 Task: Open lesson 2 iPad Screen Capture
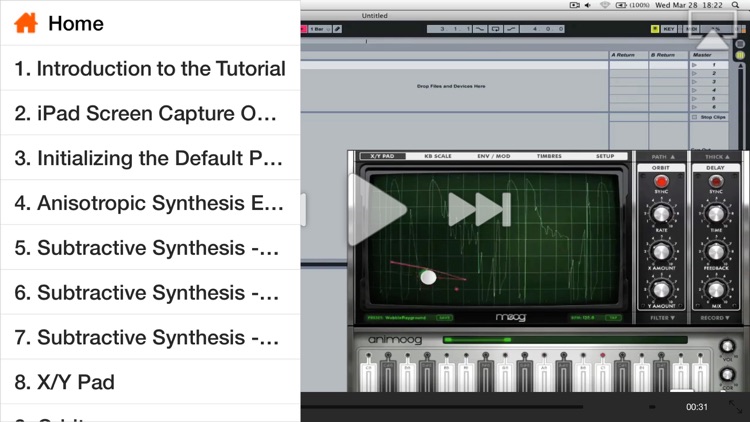tap(150, 113)
